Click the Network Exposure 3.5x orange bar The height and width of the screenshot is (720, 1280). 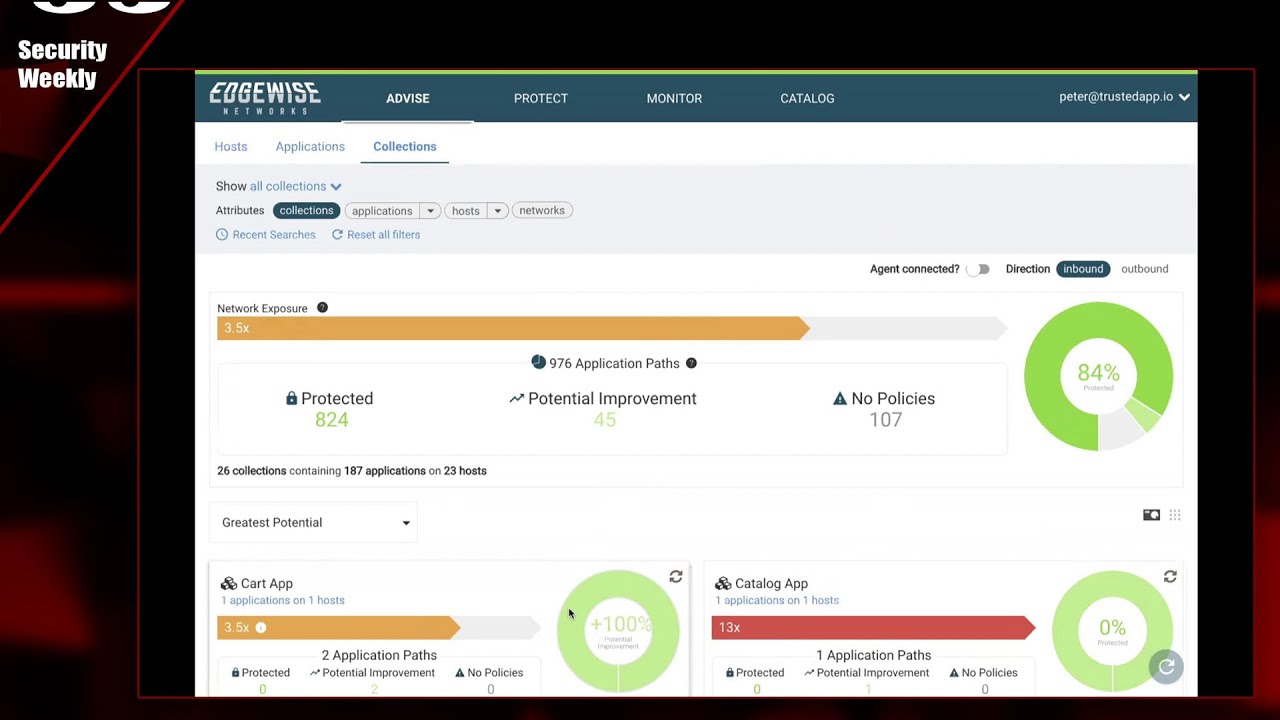point(513,328)
